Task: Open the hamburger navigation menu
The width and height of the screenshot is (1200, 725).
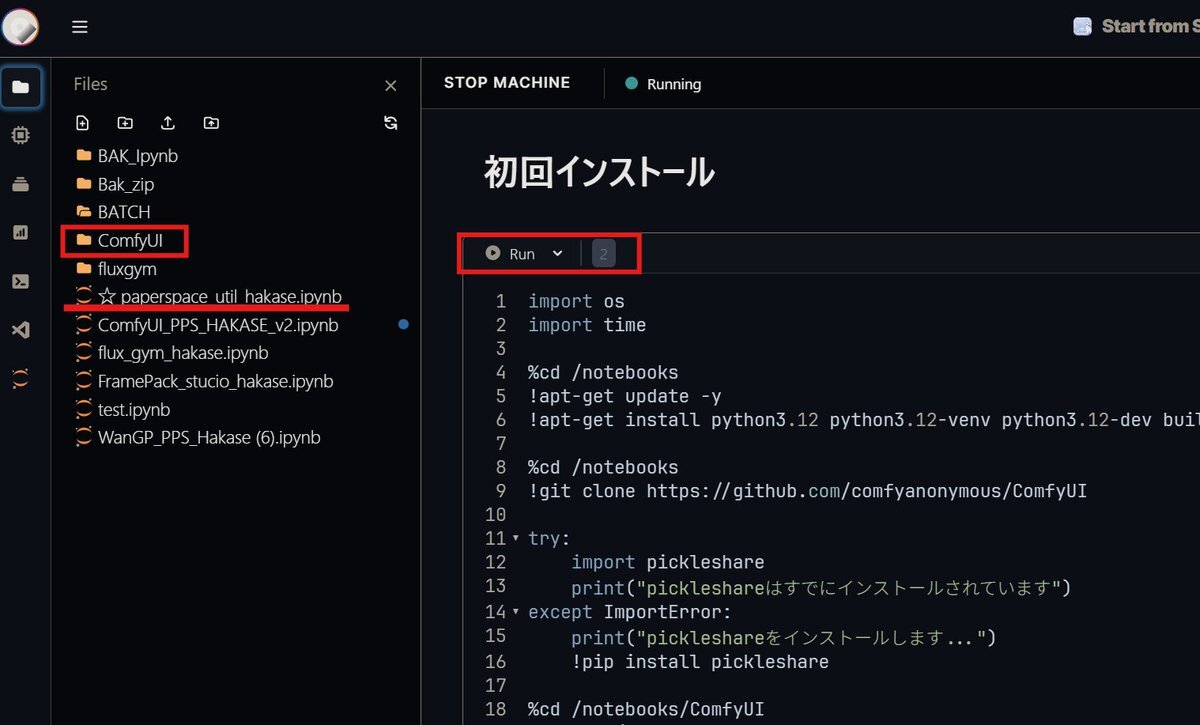Action: [x=80, y=27]
